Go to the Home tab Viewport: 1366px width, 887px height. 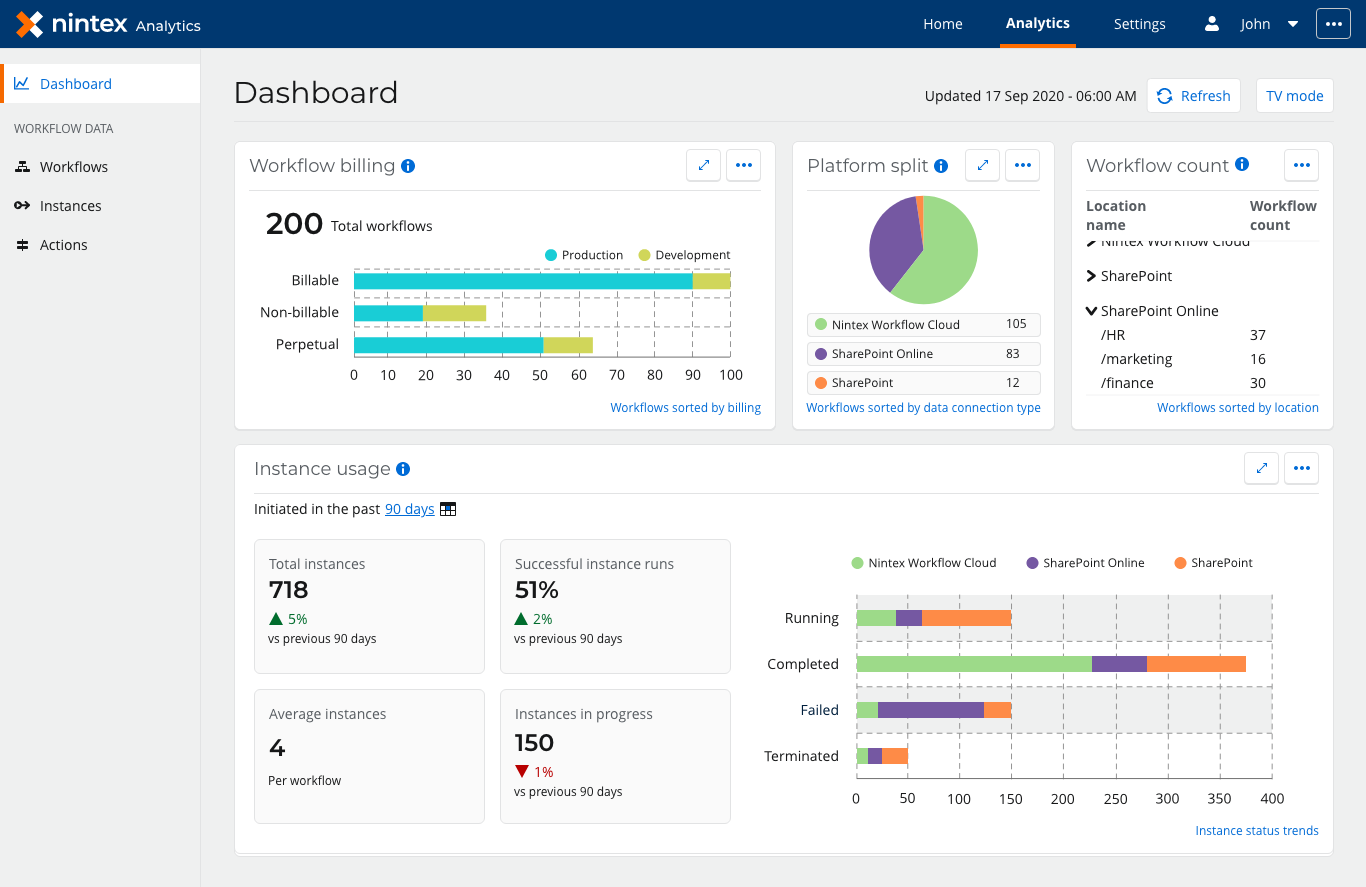point(943,24)
